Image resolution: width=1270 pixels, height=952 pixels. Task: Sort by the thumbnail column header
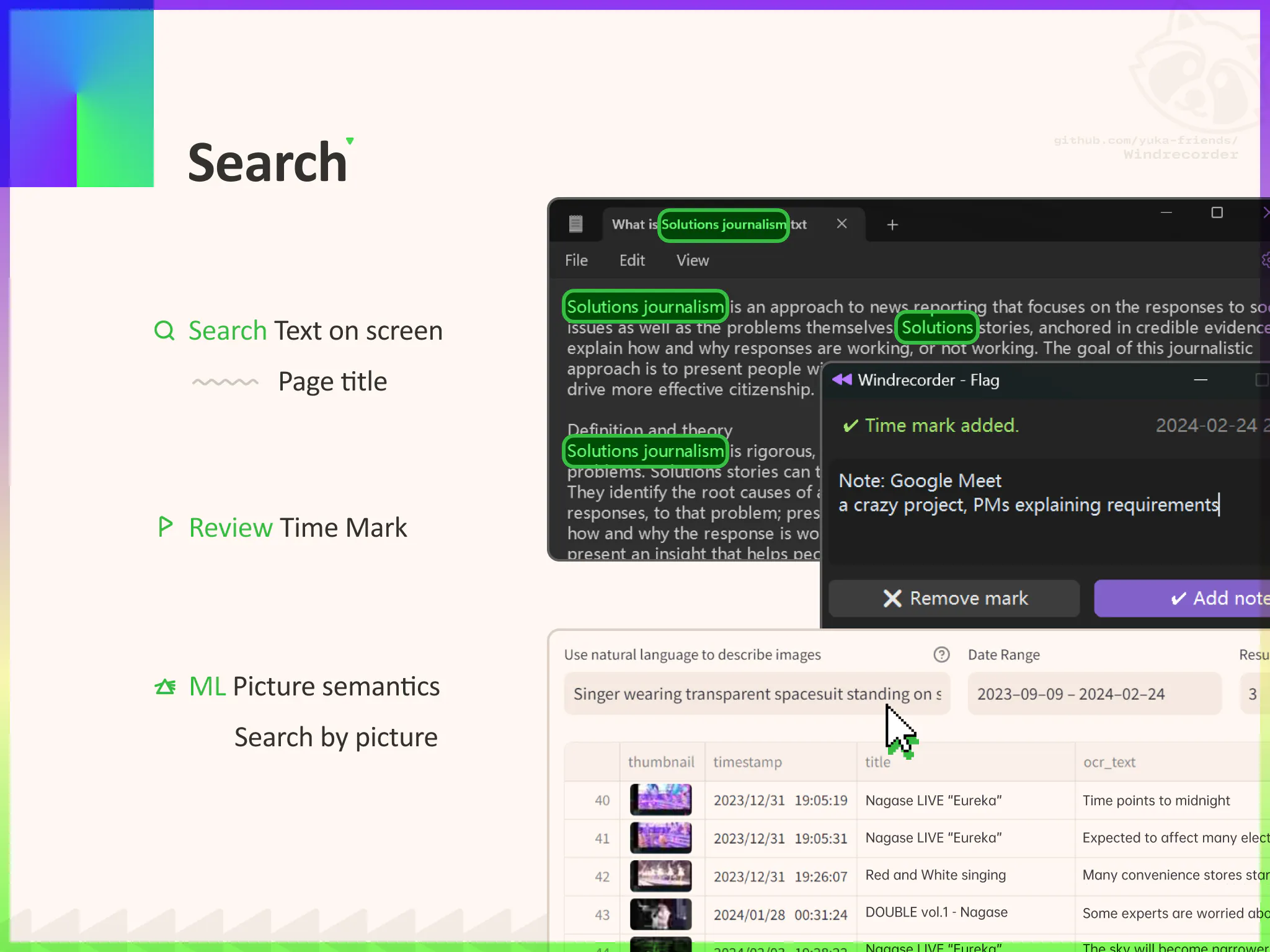(661, 762)
